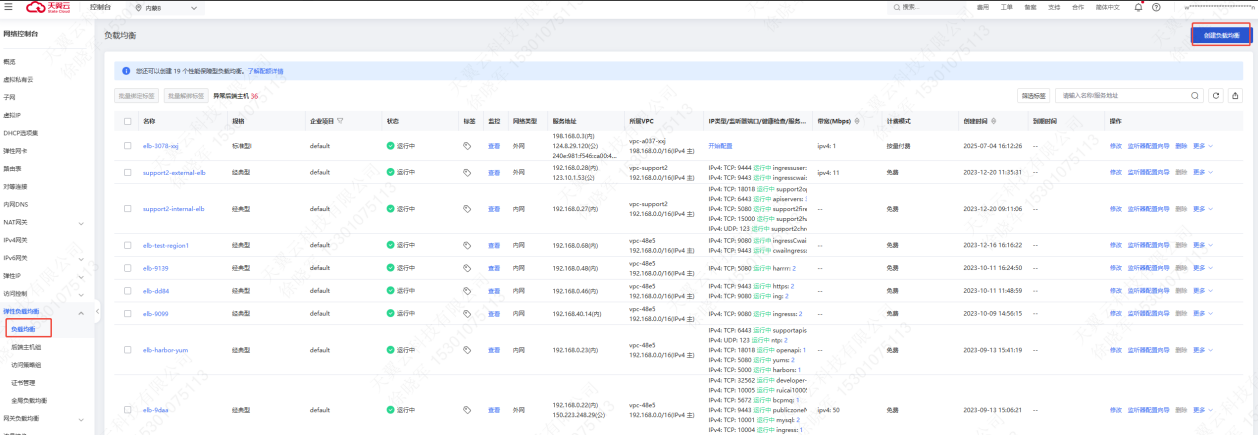Click the search icon in name filter box

(1196, 96)
